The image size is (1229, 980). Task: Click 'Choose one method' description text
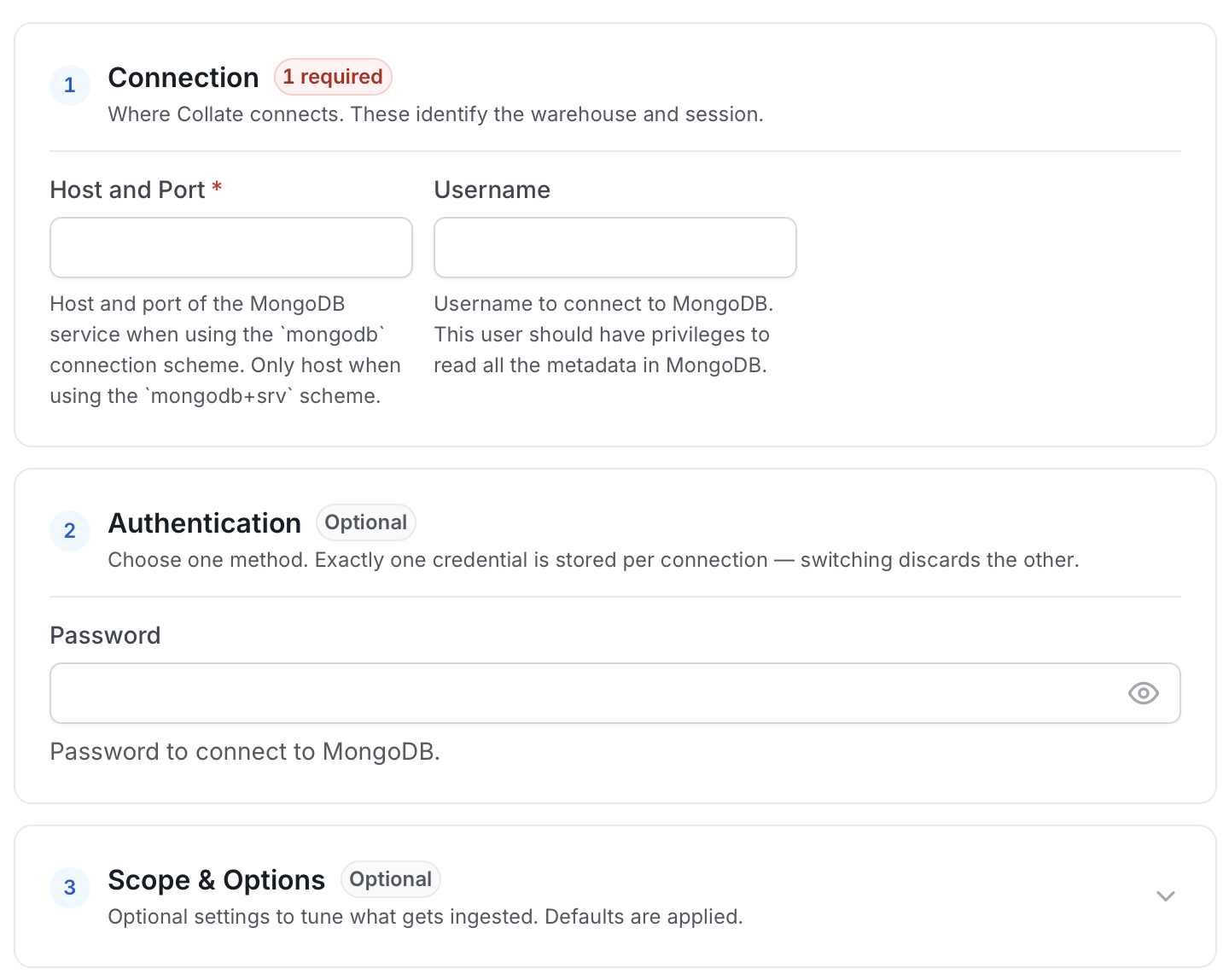click(x=594, y=560)
